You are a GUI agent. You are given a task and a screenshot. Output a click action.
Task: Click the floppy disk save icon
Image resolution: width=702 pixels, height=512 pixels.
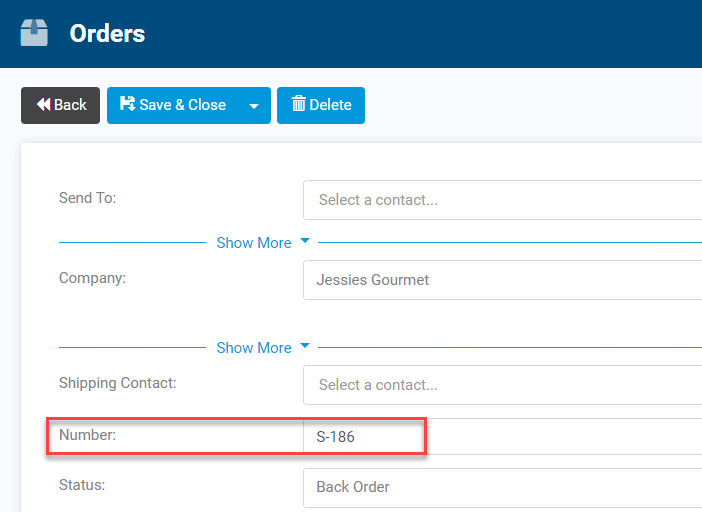[128, 104]
